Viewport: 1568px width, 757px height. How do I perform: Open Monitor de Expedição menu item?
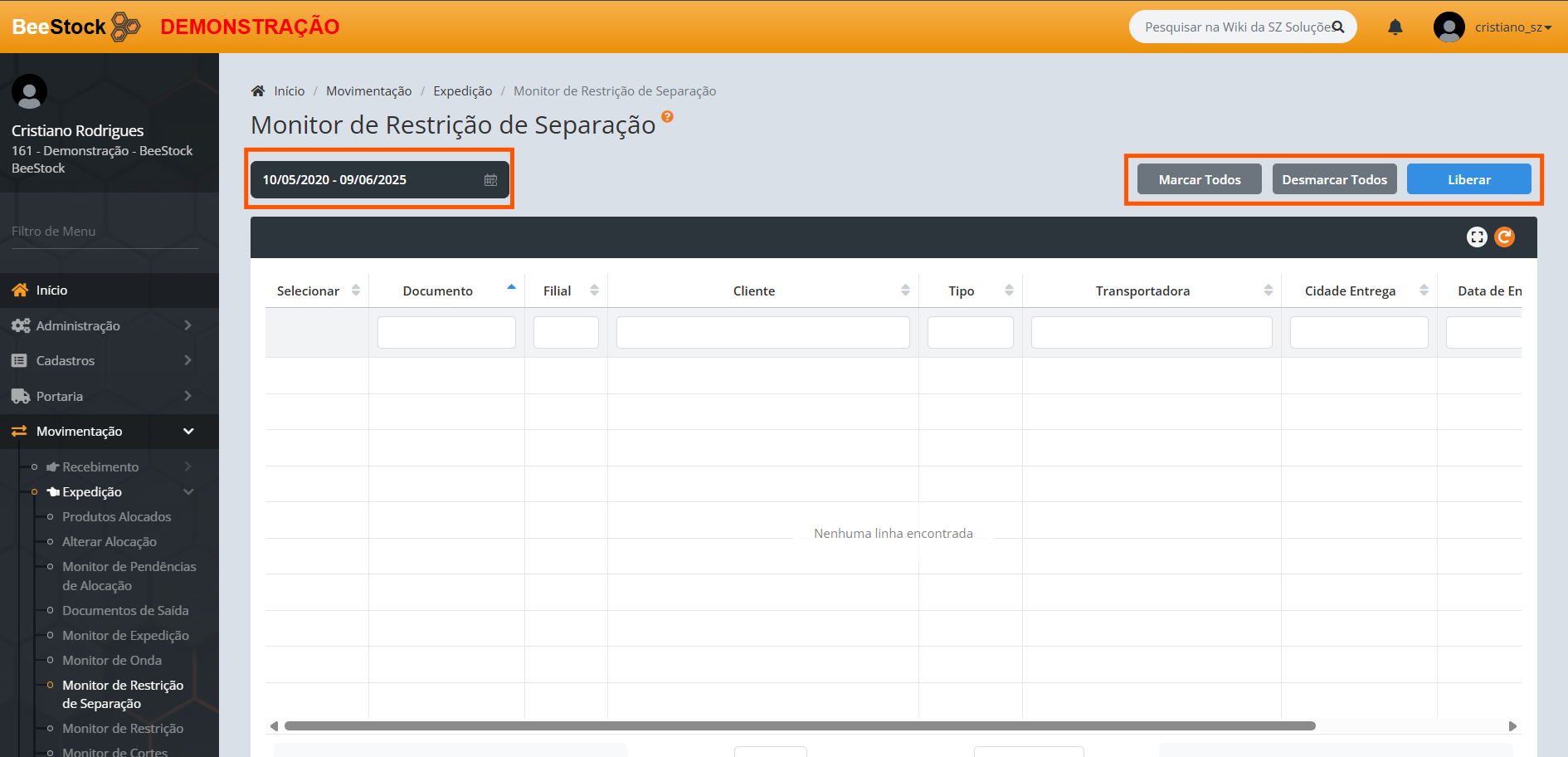(125, 635)
